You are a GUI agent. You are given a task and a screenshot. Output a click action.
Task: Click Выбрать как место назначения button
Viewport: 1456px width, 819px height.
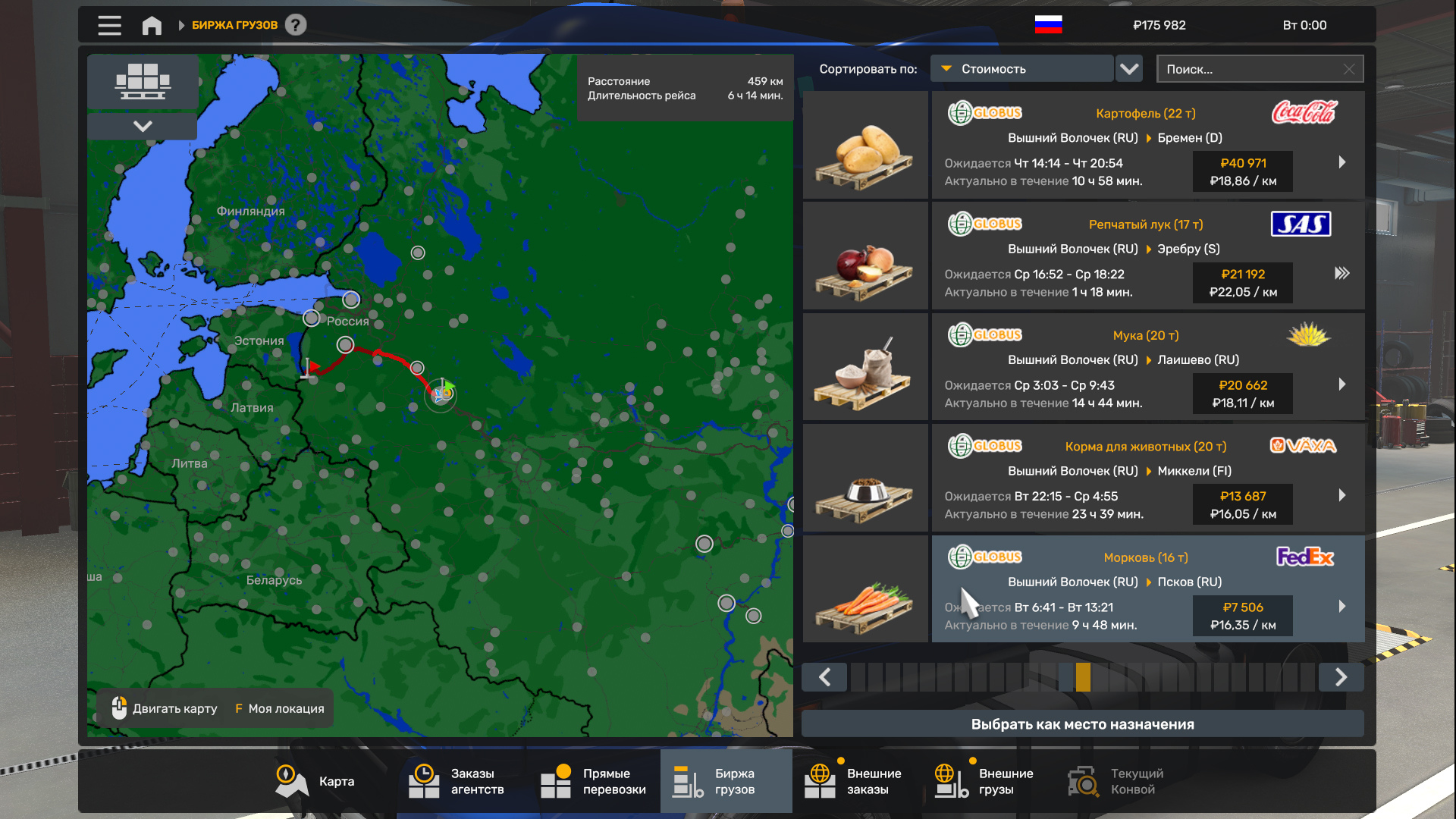[1082, 724]
